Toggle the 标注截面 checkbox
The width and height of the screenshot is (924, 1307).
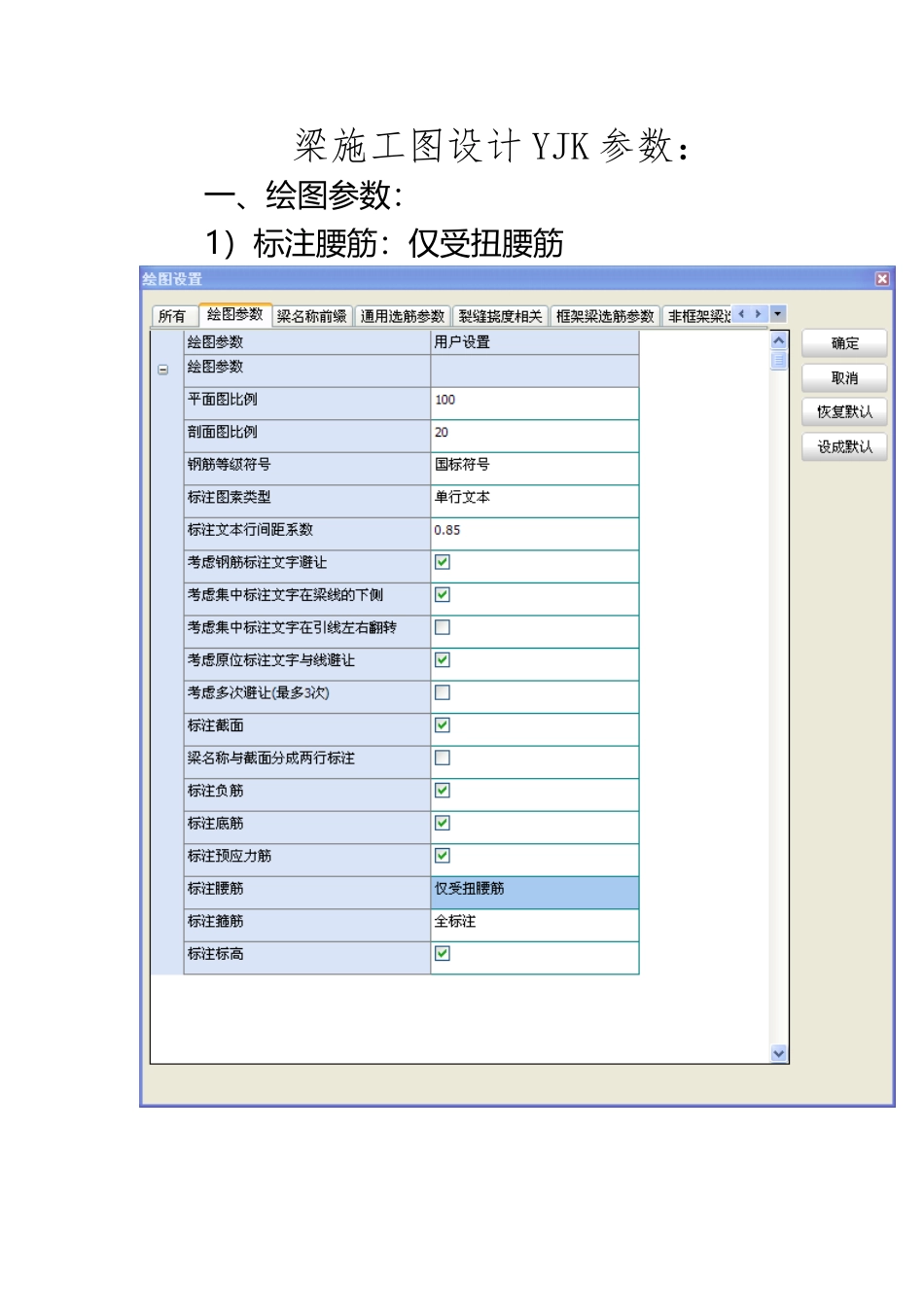click(x=443, y=725)
